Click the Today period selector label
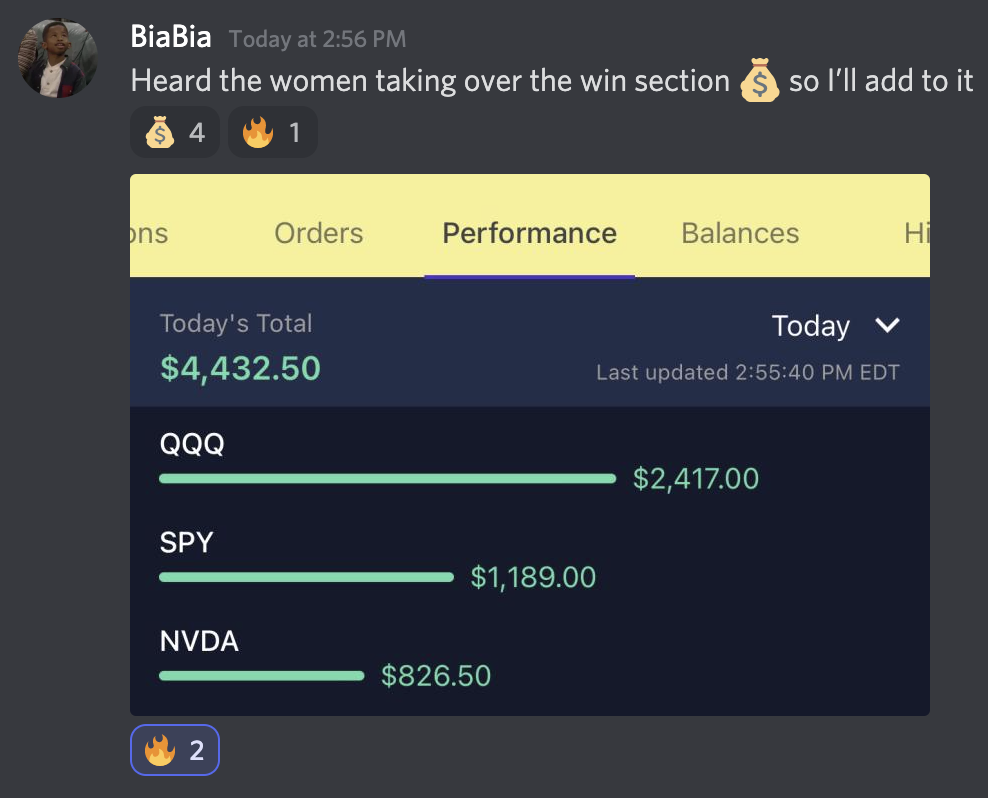The width and height of the screenshot is (988, 798). [x=810, y=326]
